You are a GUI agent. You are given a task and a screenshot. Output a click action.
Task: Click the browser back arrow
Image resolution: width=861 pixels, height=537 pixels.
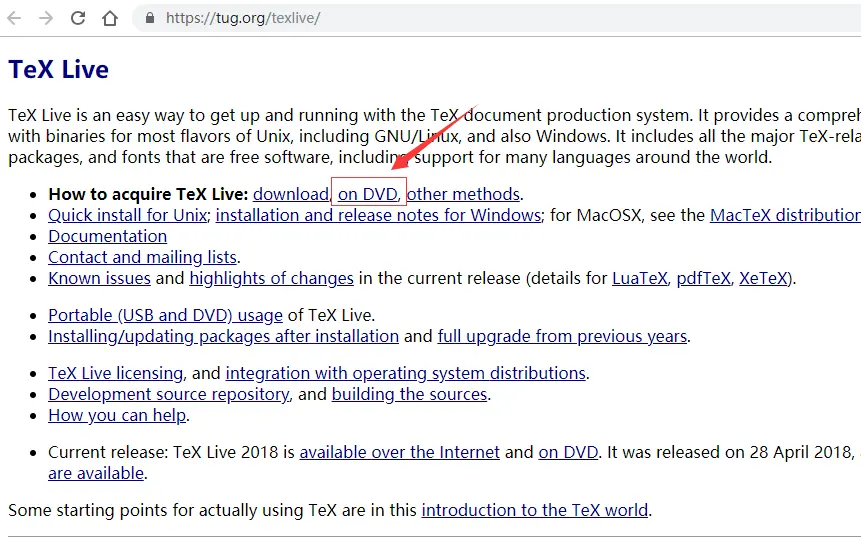[x=14, y=18]
